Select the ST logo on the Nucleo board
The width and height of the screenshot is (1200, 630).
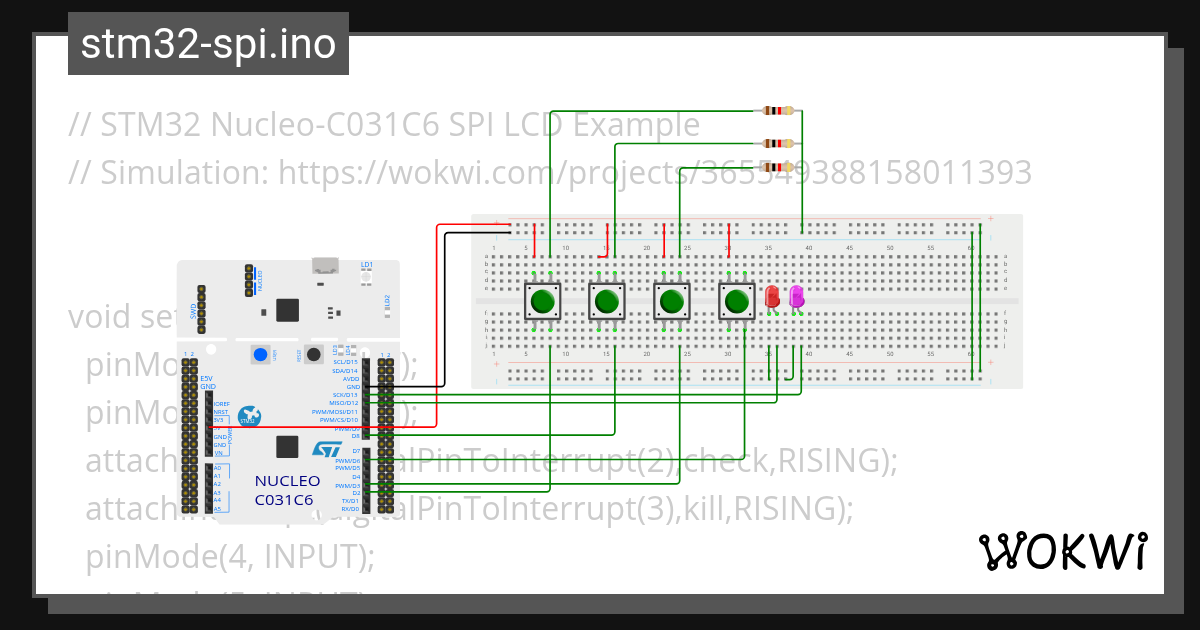326,448
